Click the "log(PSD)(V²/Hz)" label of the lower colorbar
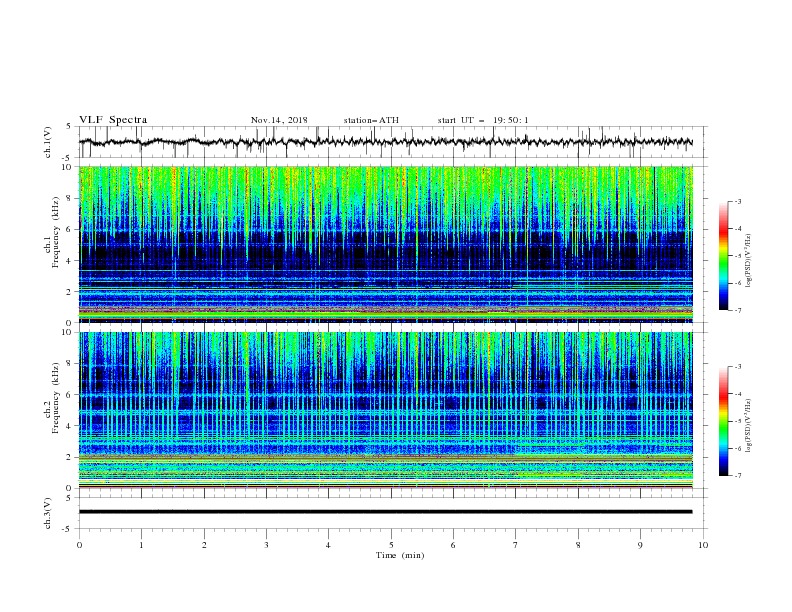This screenshot has height=612, width=792. point(748,425)
